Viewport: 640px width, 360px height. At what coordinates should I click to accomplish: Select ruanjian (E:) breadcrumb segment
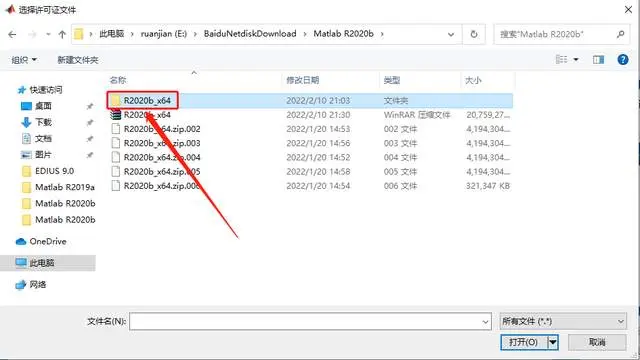tap(164, 34)
